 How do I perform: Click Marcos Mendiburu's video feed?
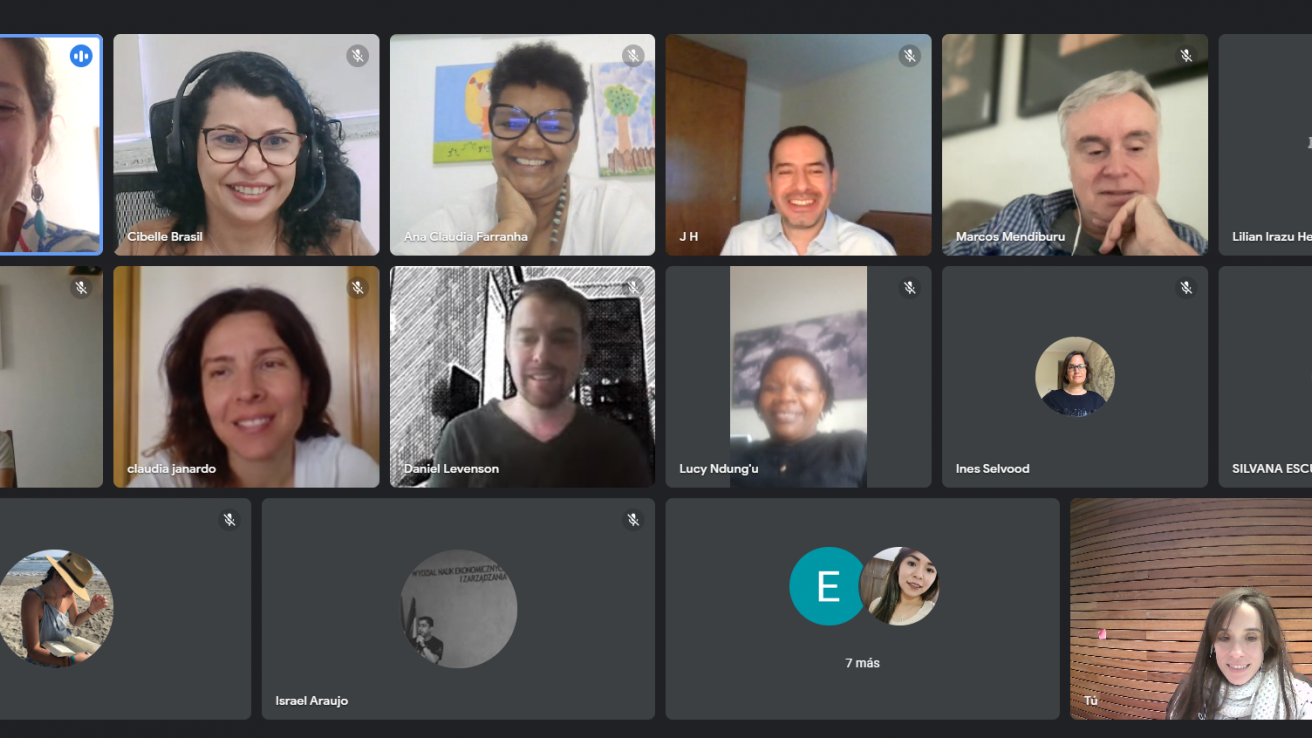click(x=1075, y=145)
